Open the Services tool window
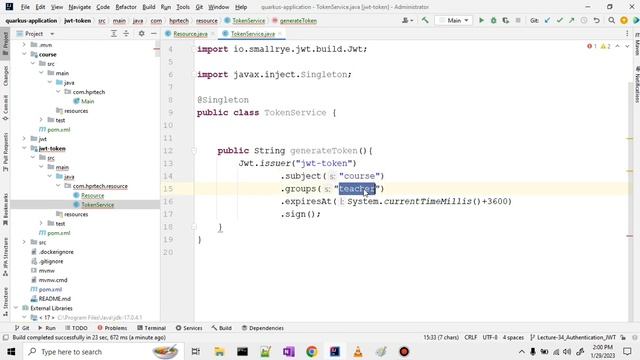Image resolution: width=640 pixels, height=360 pixels. click(x=189, y=328)
